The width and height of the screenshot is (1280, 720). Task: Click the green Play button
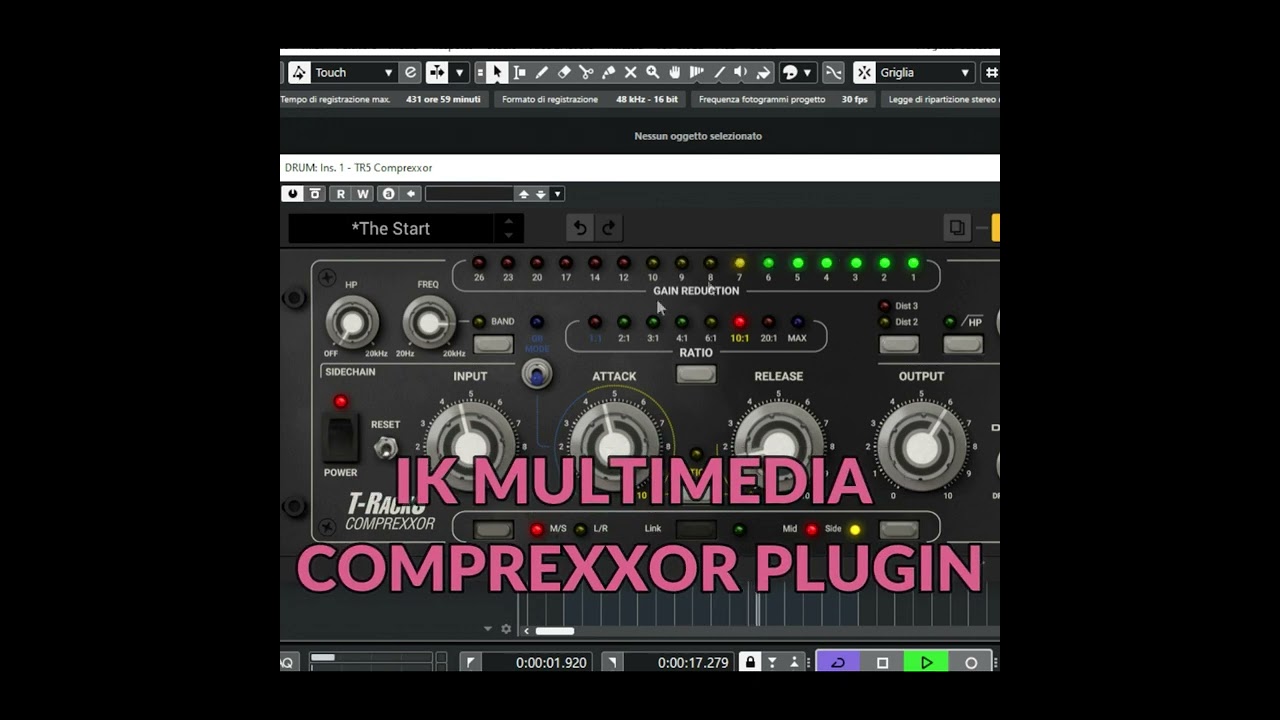tap(926, 662)
